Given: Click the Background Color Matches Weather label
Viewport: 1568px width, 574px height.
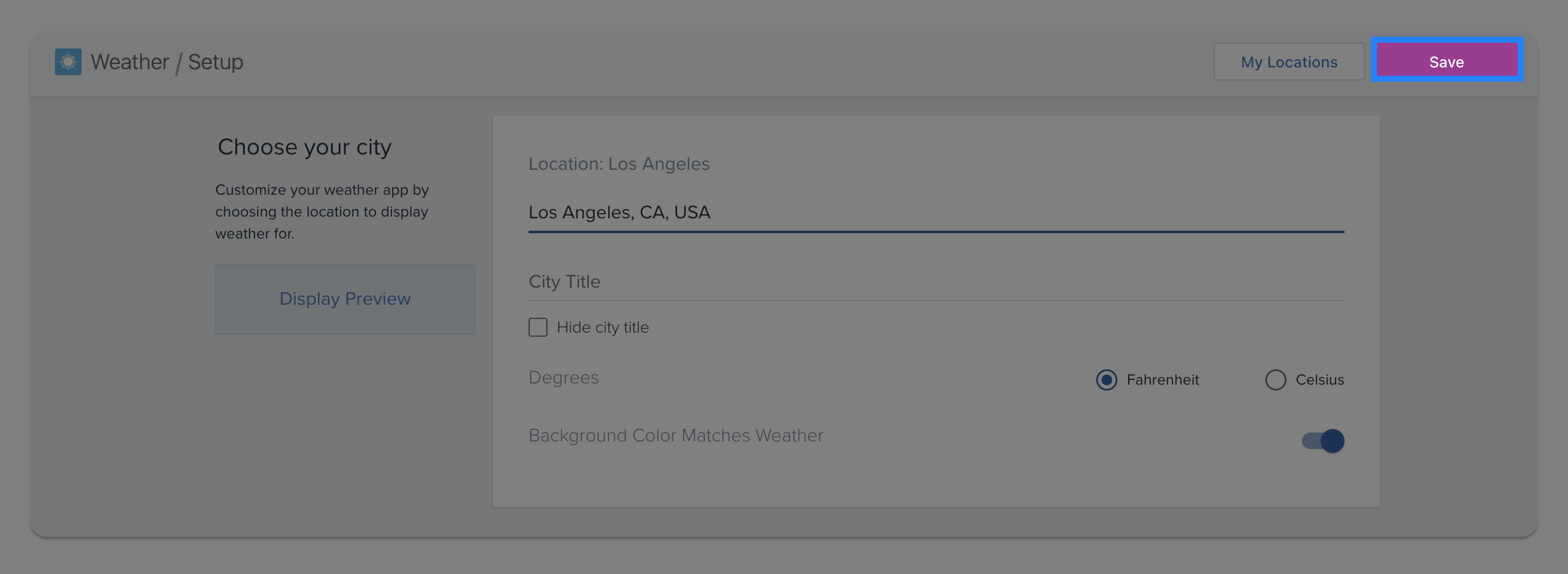Looking at the screenshot, I should (676, 435).
